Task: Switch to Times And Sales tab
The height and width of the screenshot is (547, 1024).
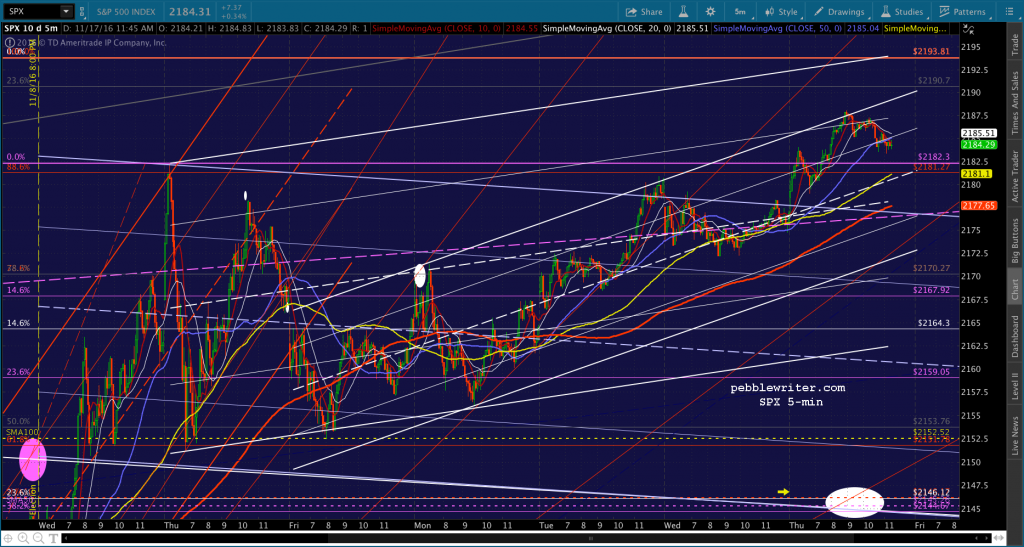Action: pyautogui.click(x=1016, y=101)
